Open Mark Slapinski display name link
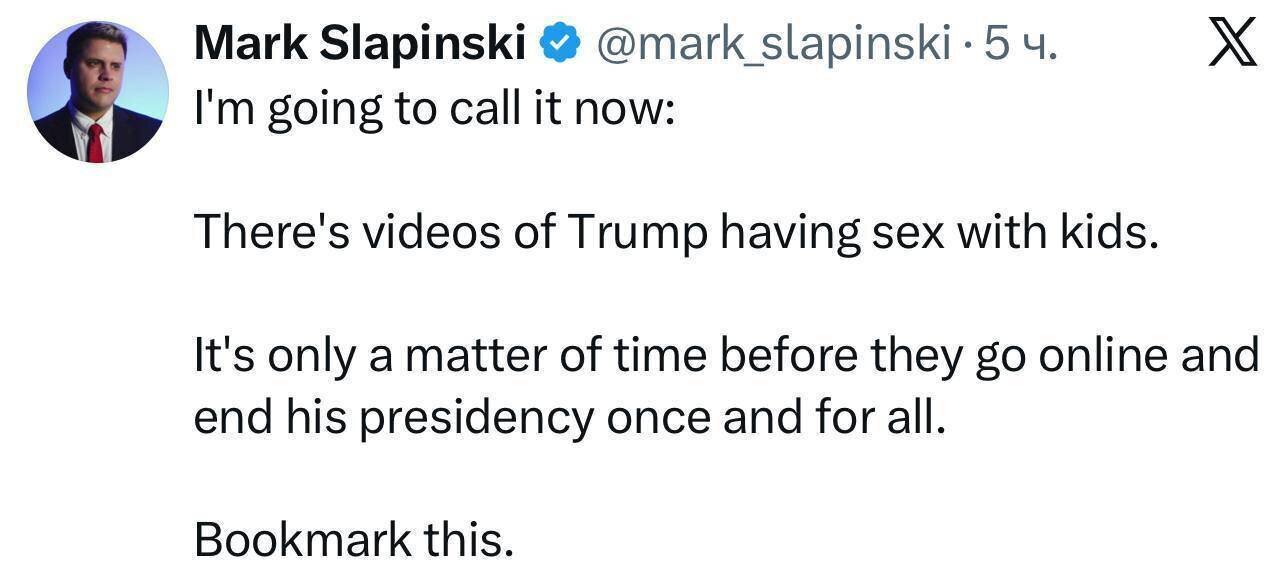The image size is (1269, 581). 360,44
